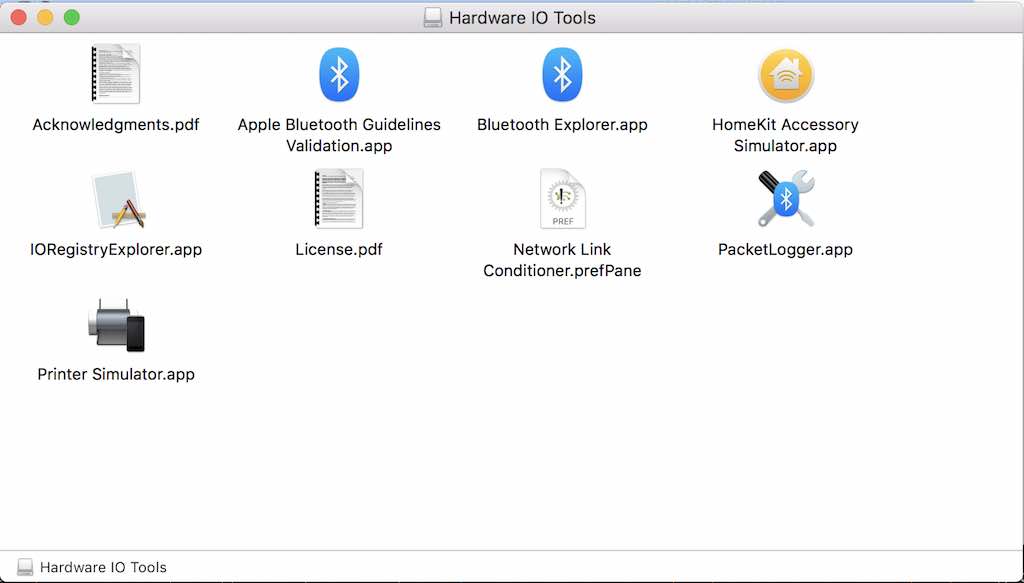The height and width of the screenshot is (583, 1024).
Task: Click the "IORegistryExplorer.app" file name
Action: point(116,249)
